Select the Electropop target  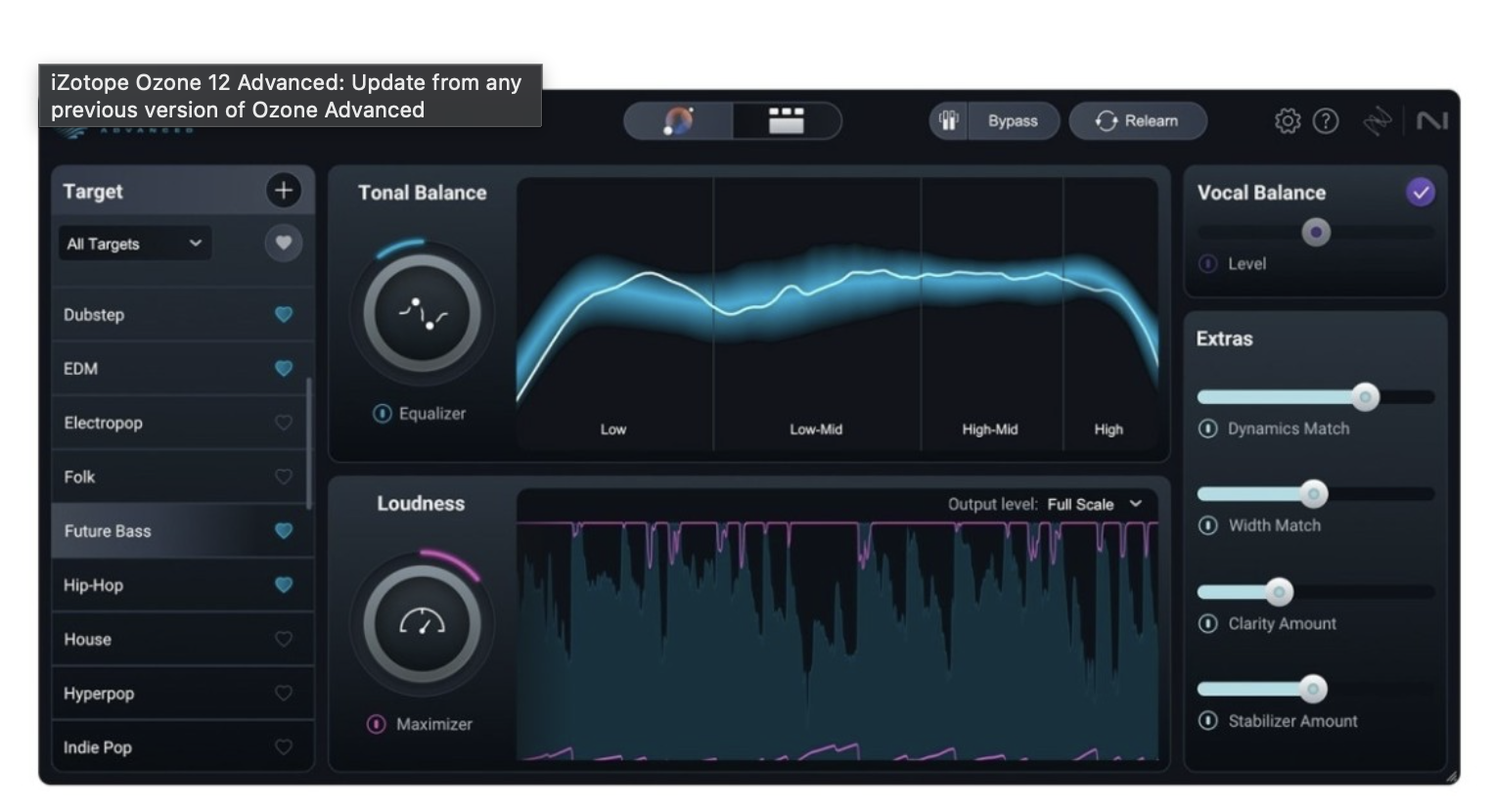(x=182, y=423)
